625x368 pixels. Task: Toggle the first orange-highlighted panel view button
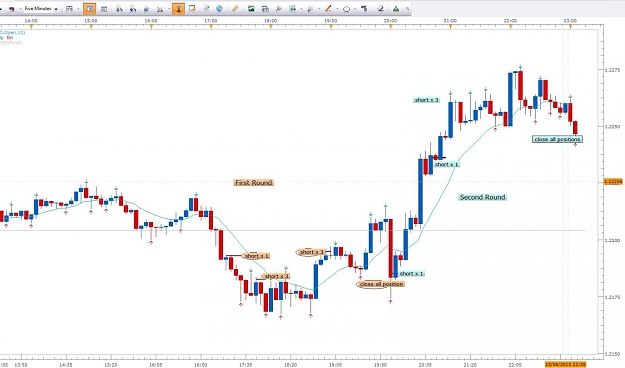pyautogui.click(x=90, y=8)
